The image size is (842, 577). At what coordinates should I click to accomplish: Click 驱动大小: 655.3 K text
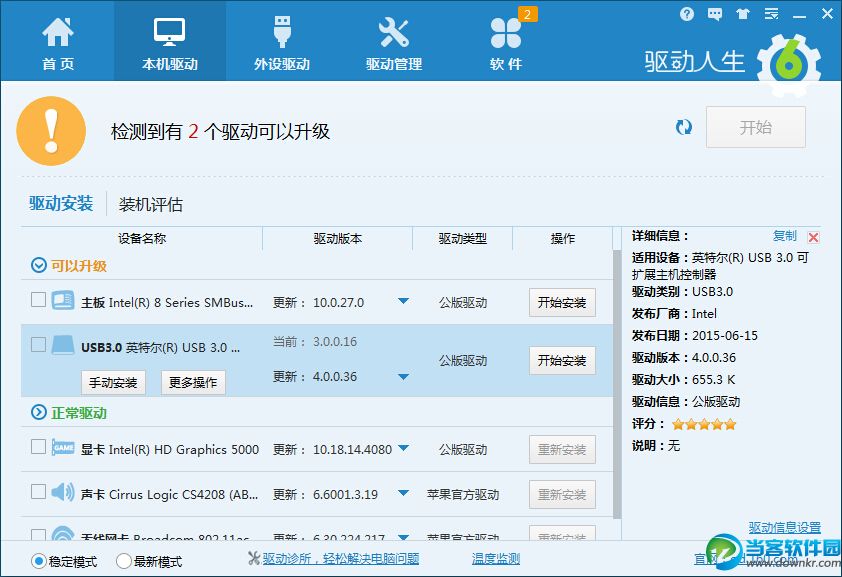683,380
